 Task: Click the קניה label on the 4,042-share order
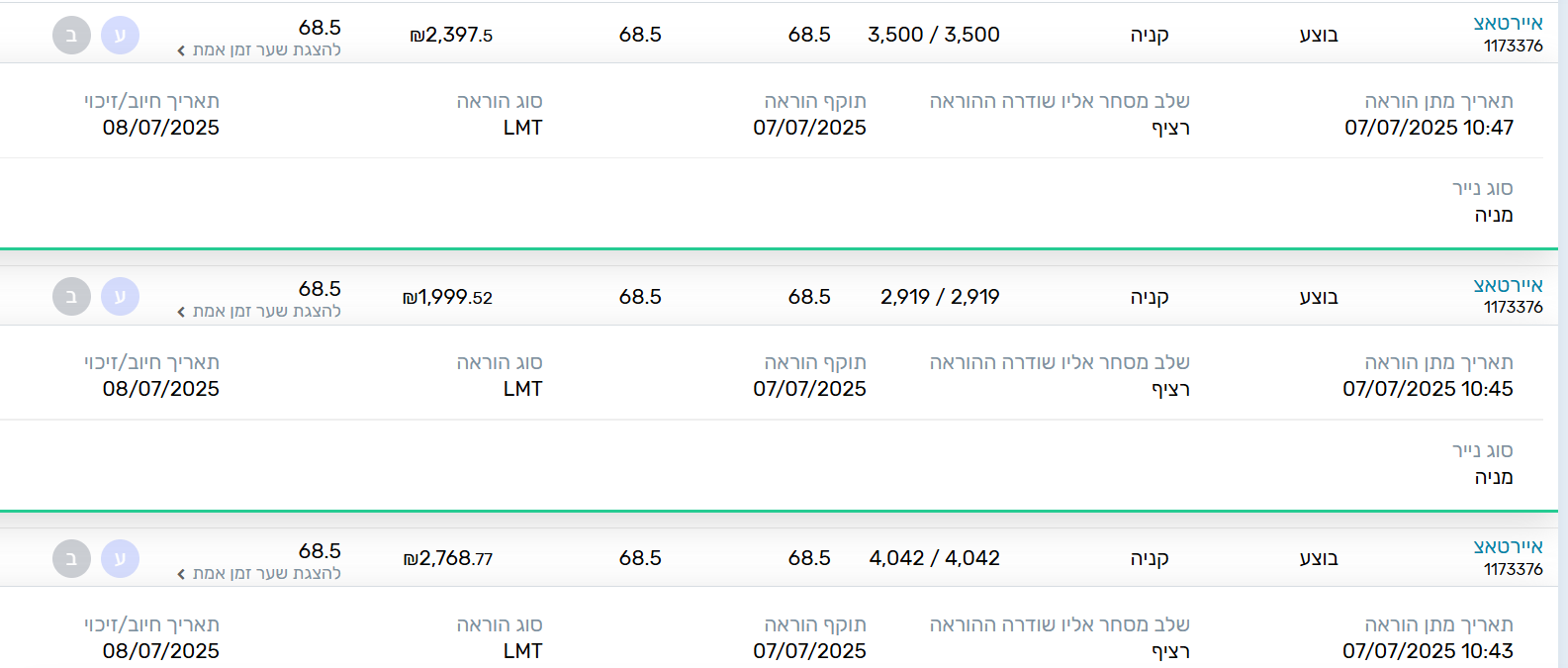click(x=1150, y=559)
